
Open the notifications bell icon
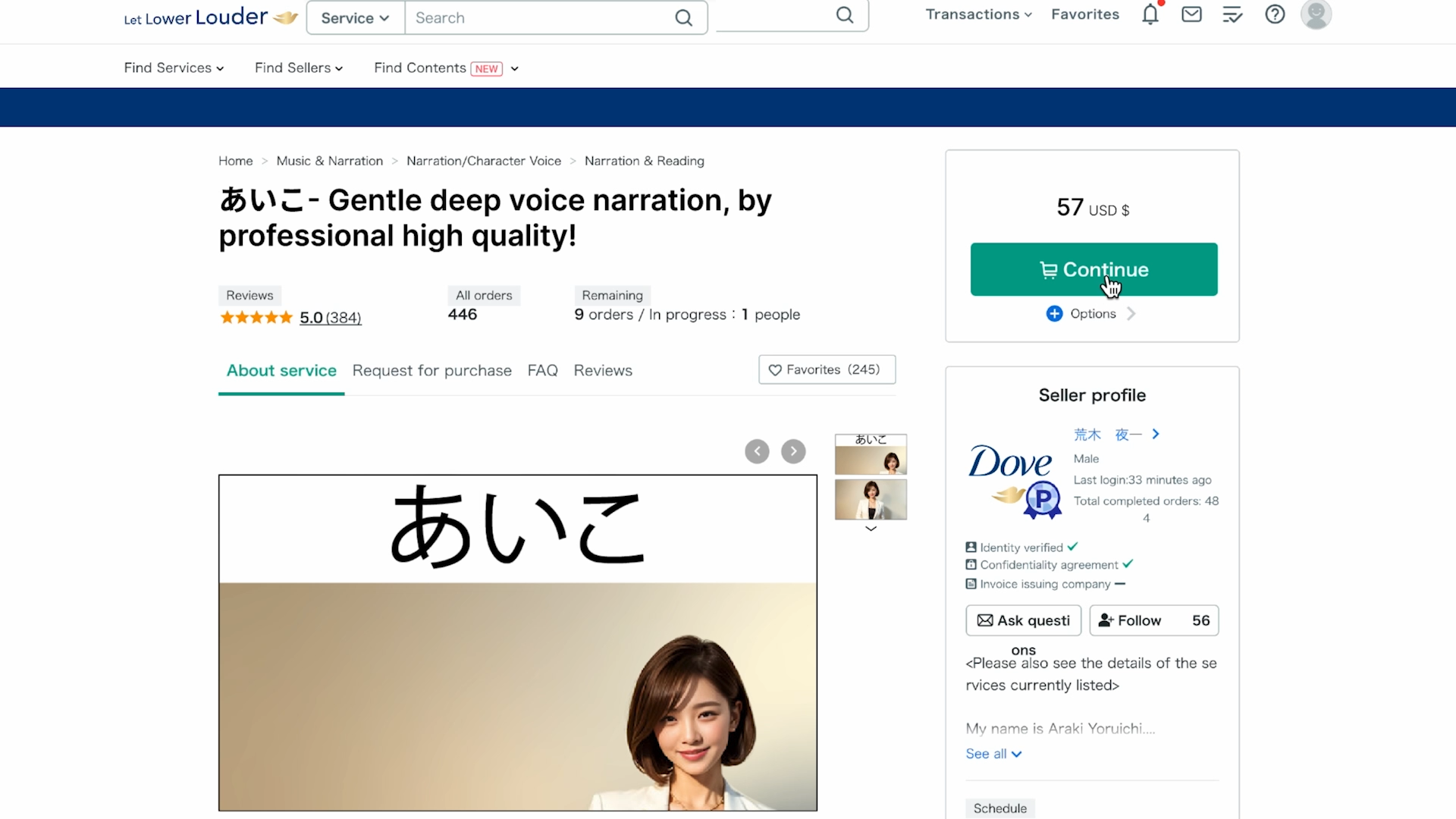tap(1150, 14)
